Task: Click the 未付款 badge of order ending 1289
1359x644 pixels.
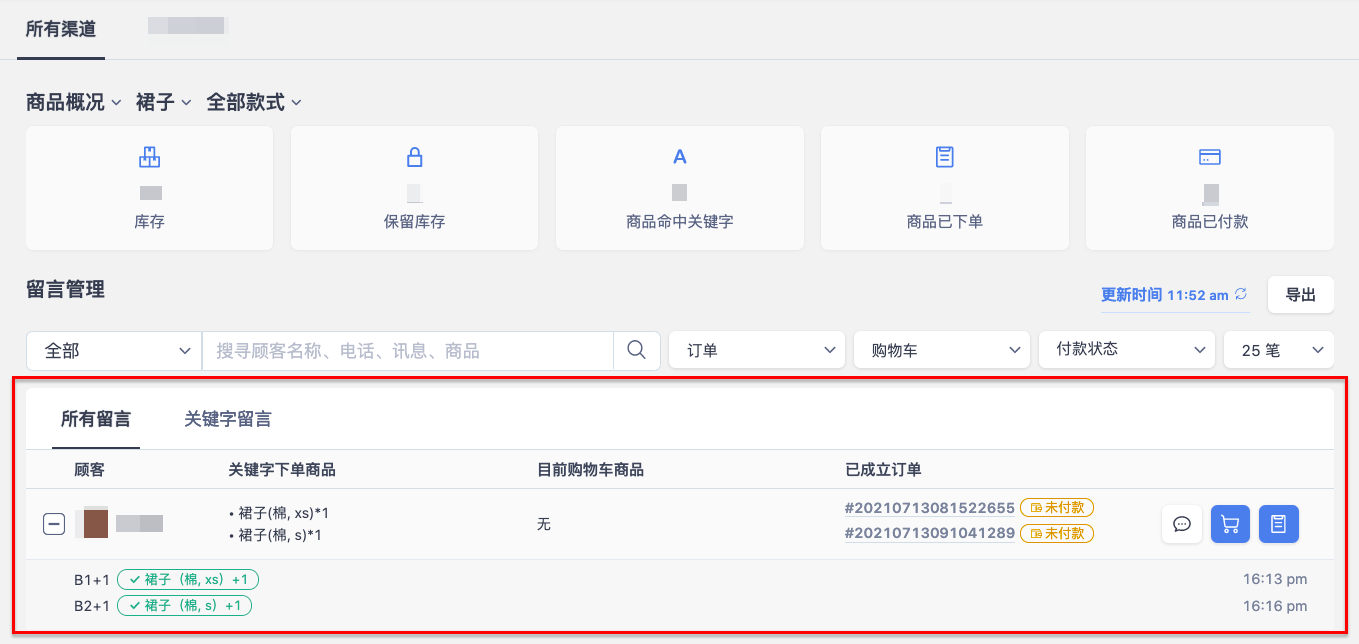Action: tap(1057, 533)
